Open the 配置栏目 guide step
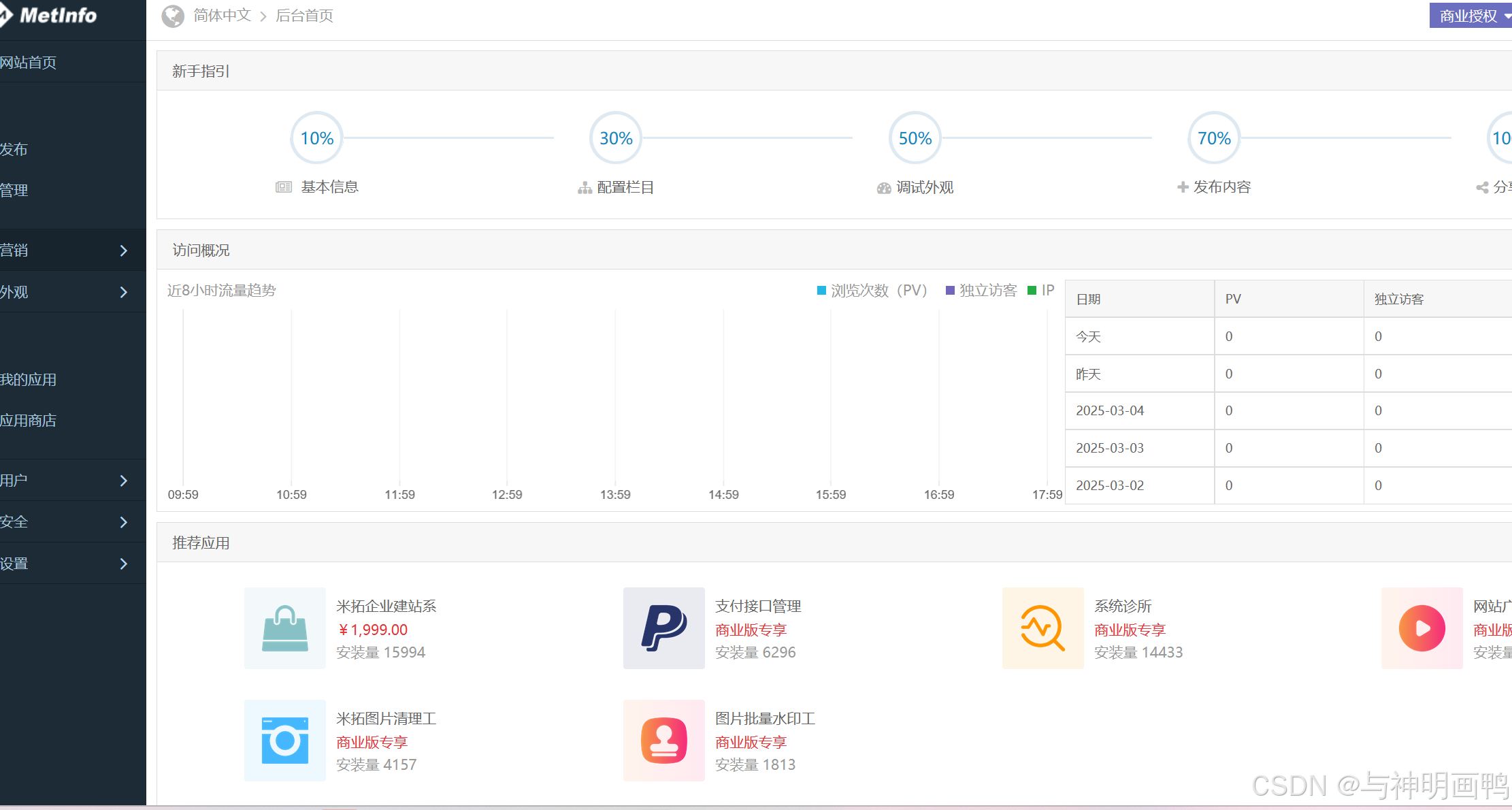 click(x=625, y=187)
